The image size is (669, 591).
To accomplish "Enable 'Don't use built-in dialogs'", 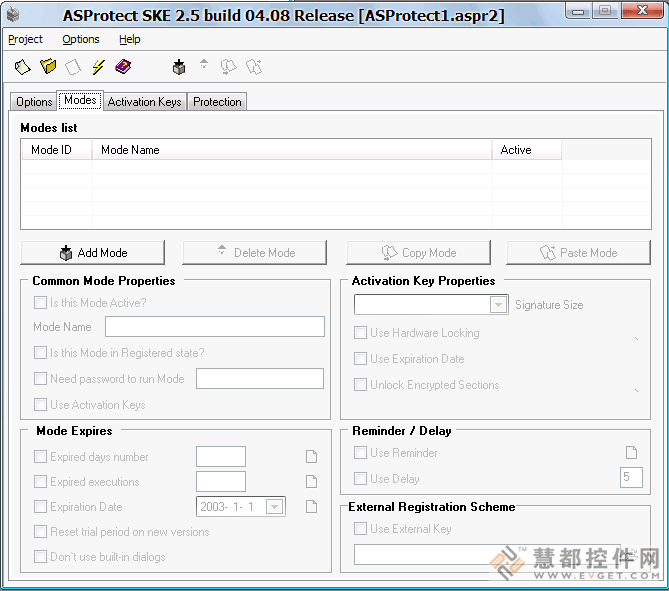I will [x=40, y=556].
